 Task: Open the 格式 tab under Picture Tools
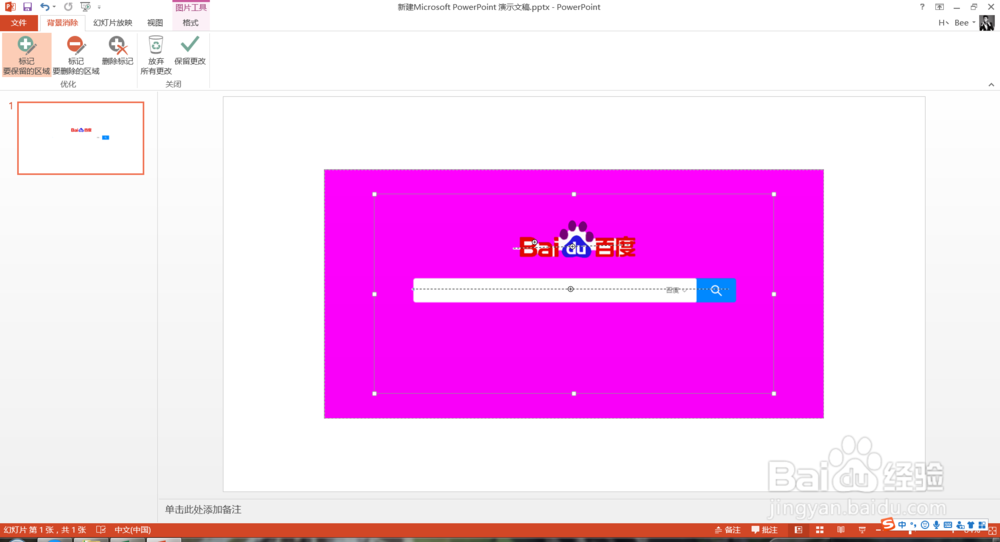pyautogui.click(x=190, y=23)
